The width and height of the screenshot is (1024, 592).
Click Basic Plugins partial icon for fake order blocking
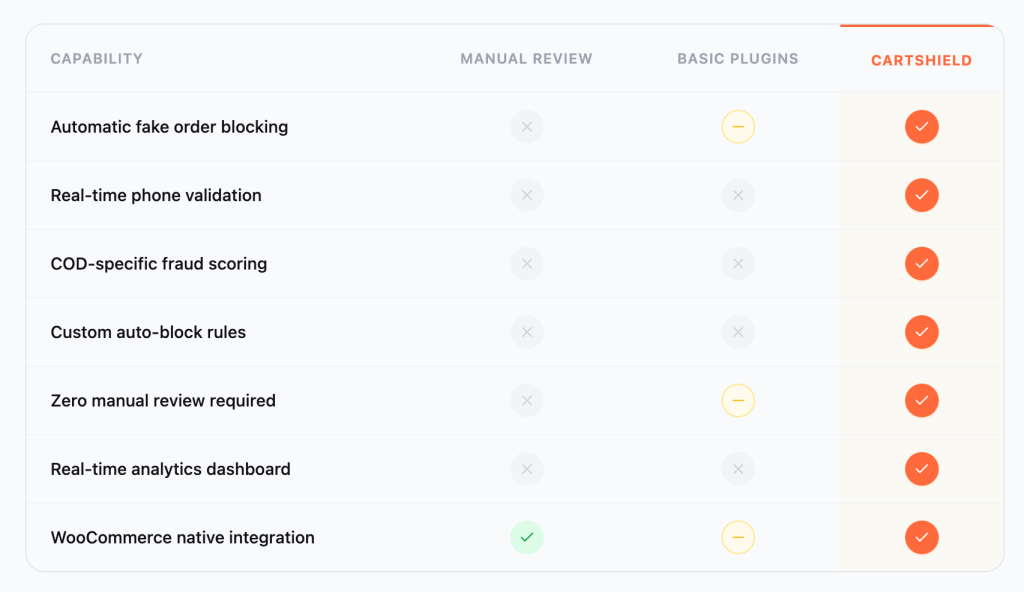[x=738, y=127]
